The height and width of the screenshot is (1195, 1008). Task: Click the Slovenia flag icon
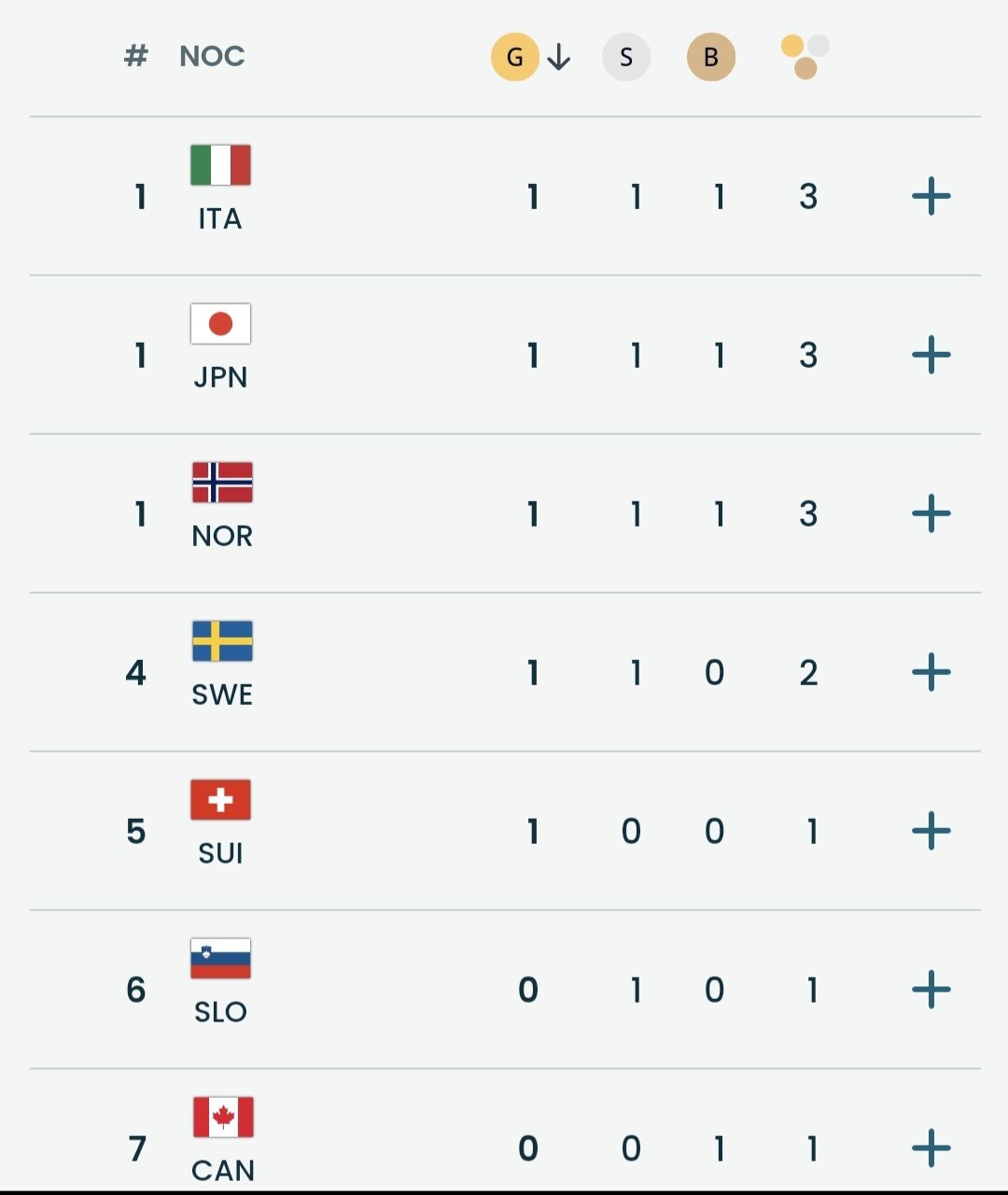coord(220,959)
